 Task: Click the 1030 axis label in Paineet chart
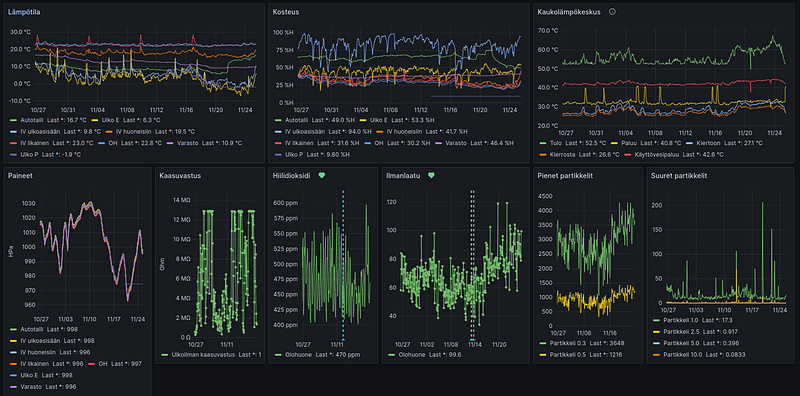coord(29,203)
